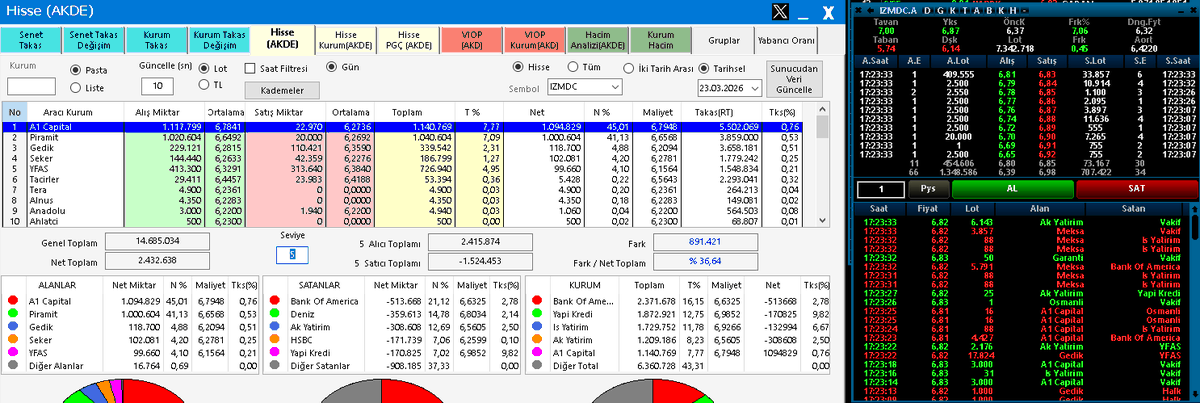The width and height of the screenshot is (1200, 403).
Task: Switch to the Senet Takas tab
Action: click(x=32, y=39)
